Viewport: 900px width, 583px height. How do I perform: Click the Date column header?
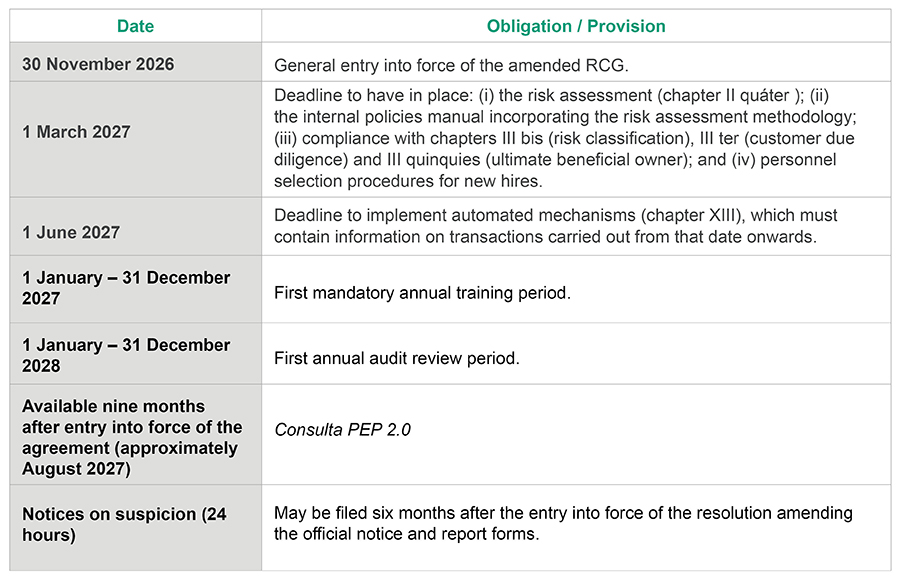[135, 26]
